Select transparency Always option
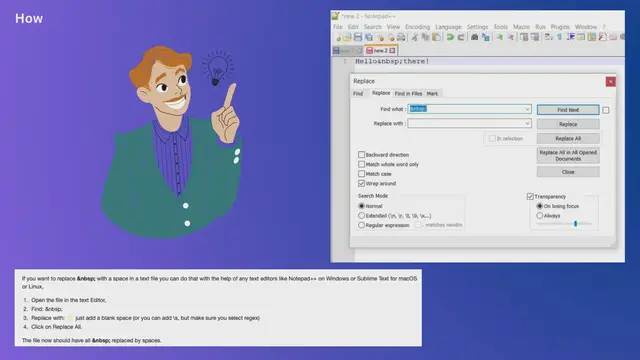The image size is (640, 360). pyautogui.click(x=540, y=216)
